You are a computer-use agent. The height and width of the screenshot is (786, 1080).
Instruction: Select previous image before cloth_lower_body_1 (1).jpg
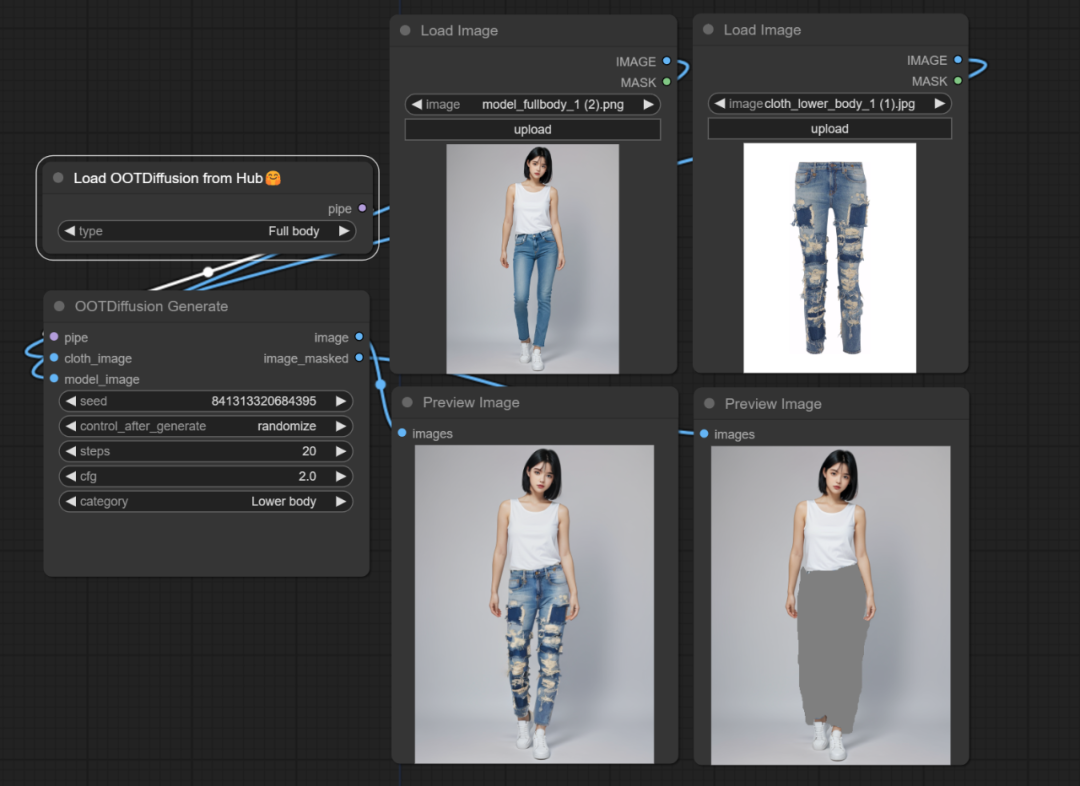(x=720, y=103)
